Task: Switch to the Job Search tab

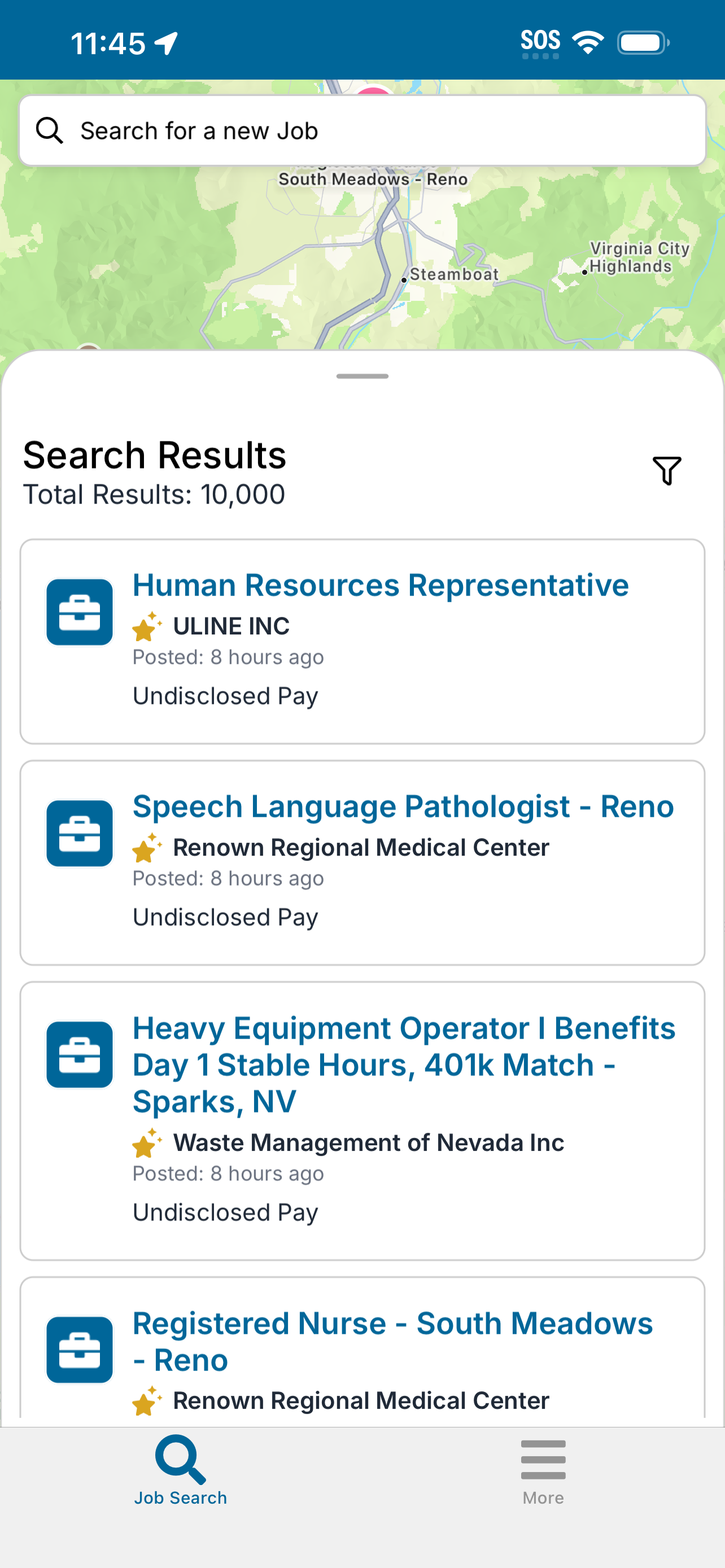Action: pyautogui.click(x=180, y=1470)
